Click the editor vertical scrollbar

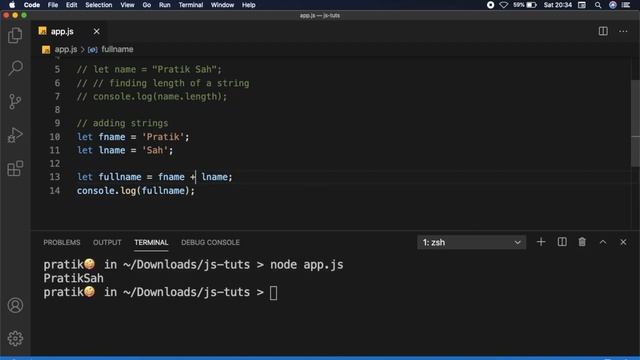[635, 122]
